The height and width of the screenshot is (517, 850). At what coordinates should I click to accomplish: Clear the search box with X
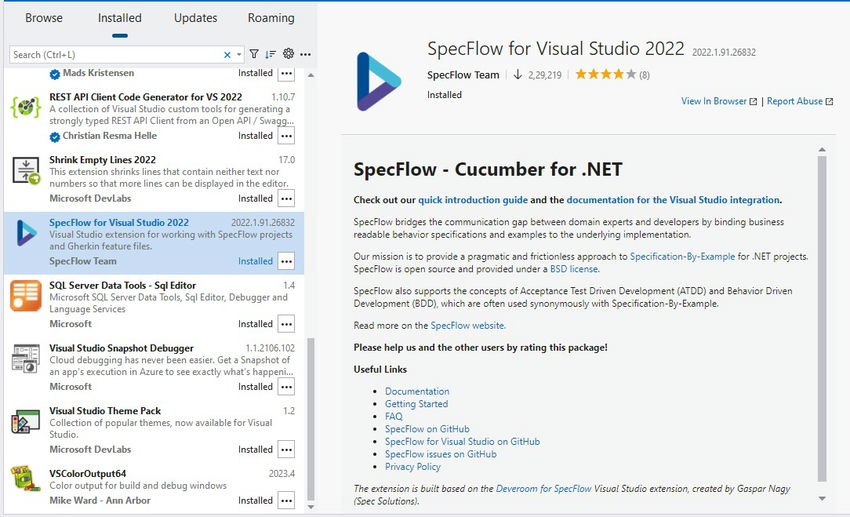227,54
